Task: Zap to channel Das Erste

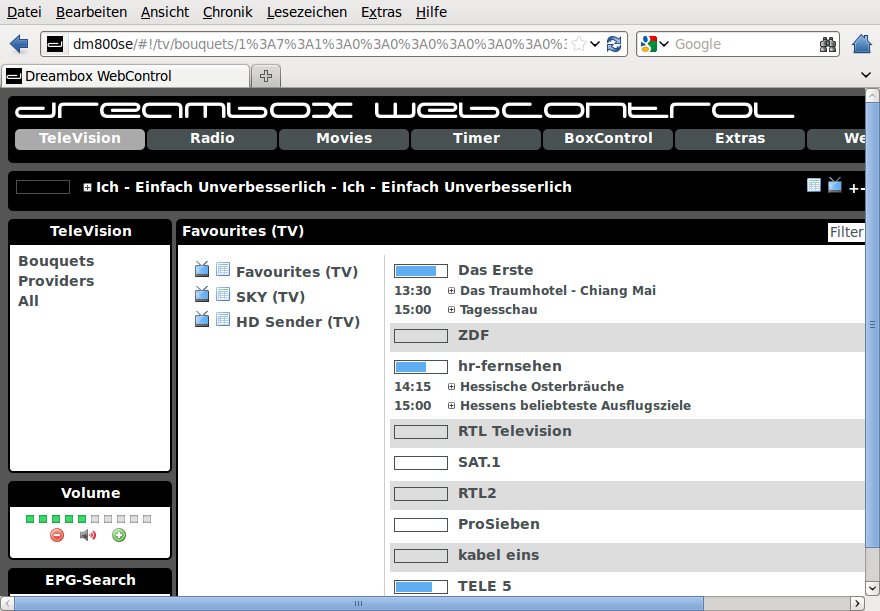Action: pyautogui.click(x=496, y=270)
